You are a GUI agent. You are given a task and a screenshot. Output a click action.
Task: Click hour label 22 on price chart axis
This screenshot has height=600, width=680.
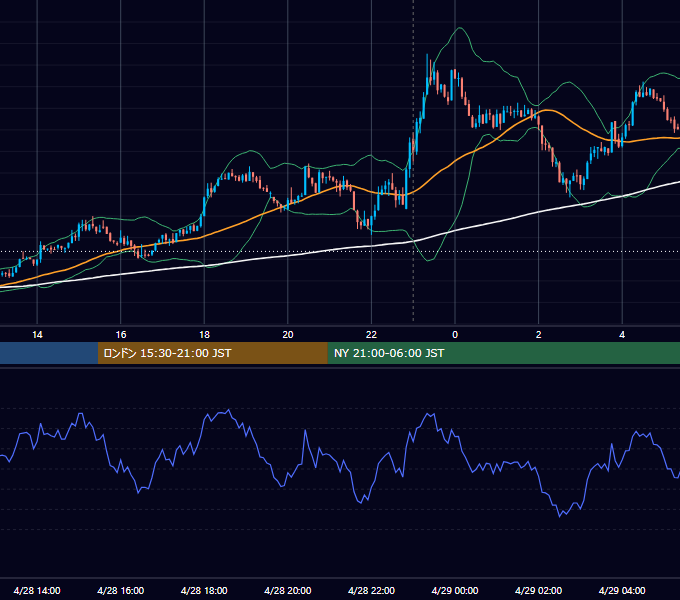coord(371,335)
